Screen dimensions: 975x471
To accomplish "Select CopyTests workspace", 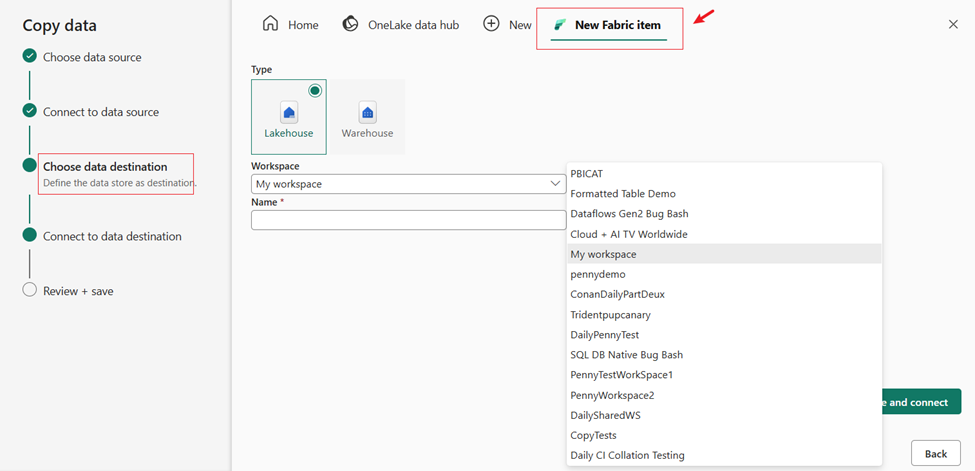I will [724, 435].
